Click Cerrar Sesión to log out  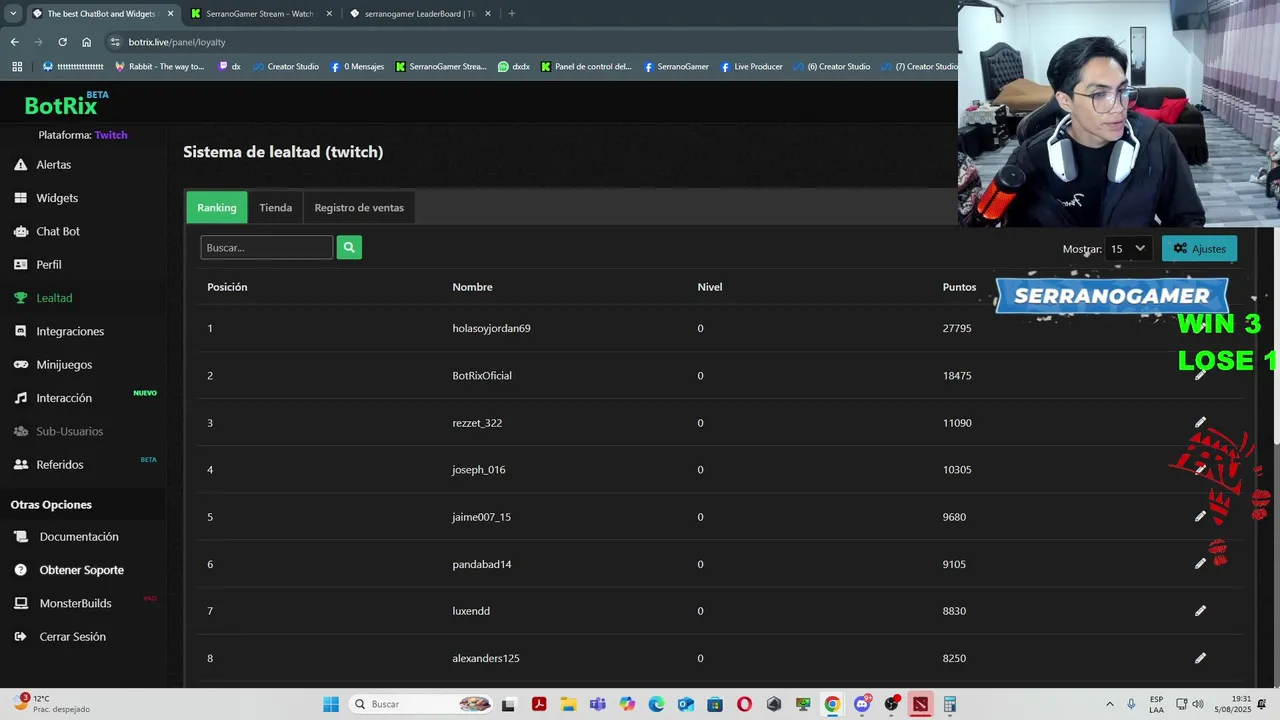(x=72, y=637)
